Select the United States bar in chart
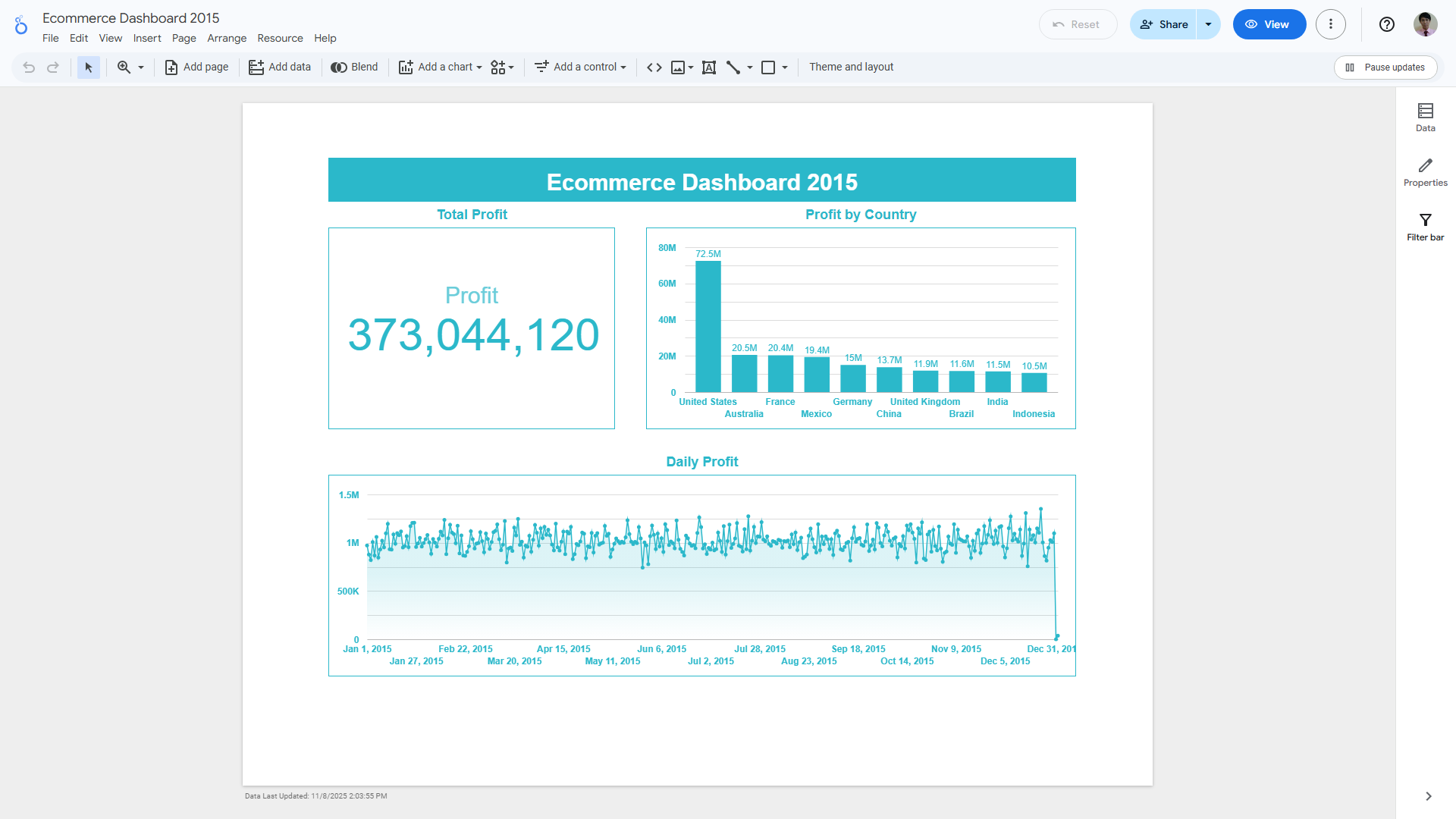 [708, 326]
